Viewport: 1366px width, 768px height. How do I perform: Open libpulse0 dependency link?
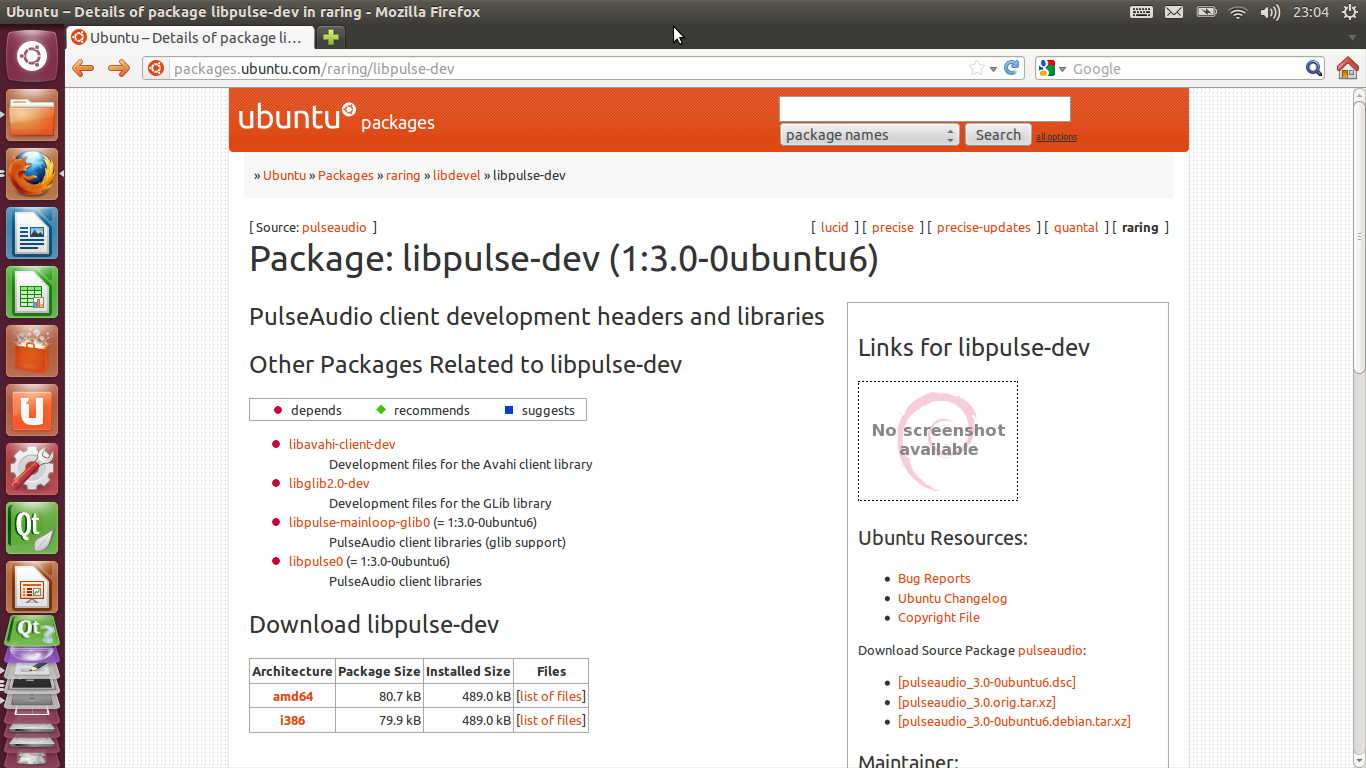[316, 561]
